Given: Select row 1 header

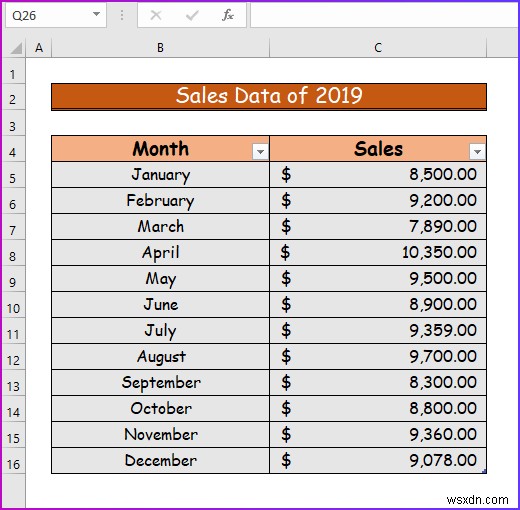Looking at the screenshot, I should pos(13,71).
